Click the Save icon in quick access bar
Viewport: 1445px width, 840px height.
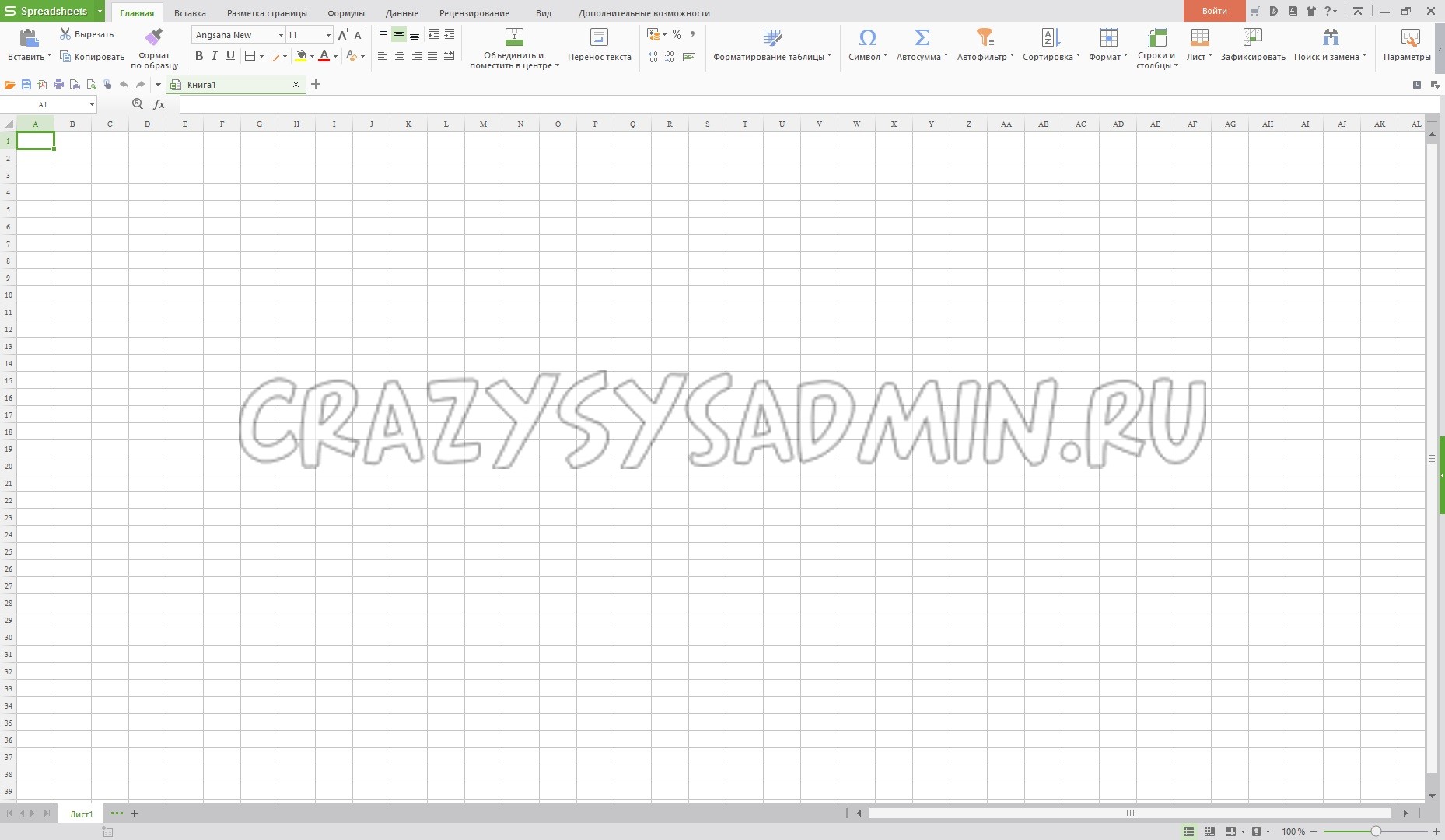point(26,85)
